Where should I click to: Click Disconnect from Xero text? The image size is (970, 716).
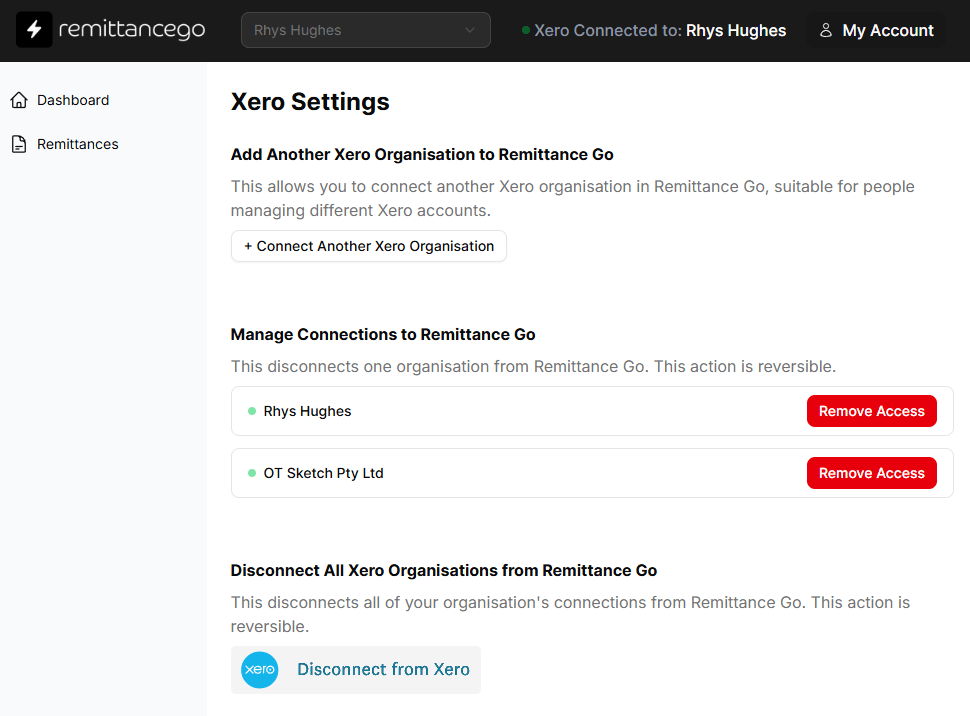(x=383, y=670)
